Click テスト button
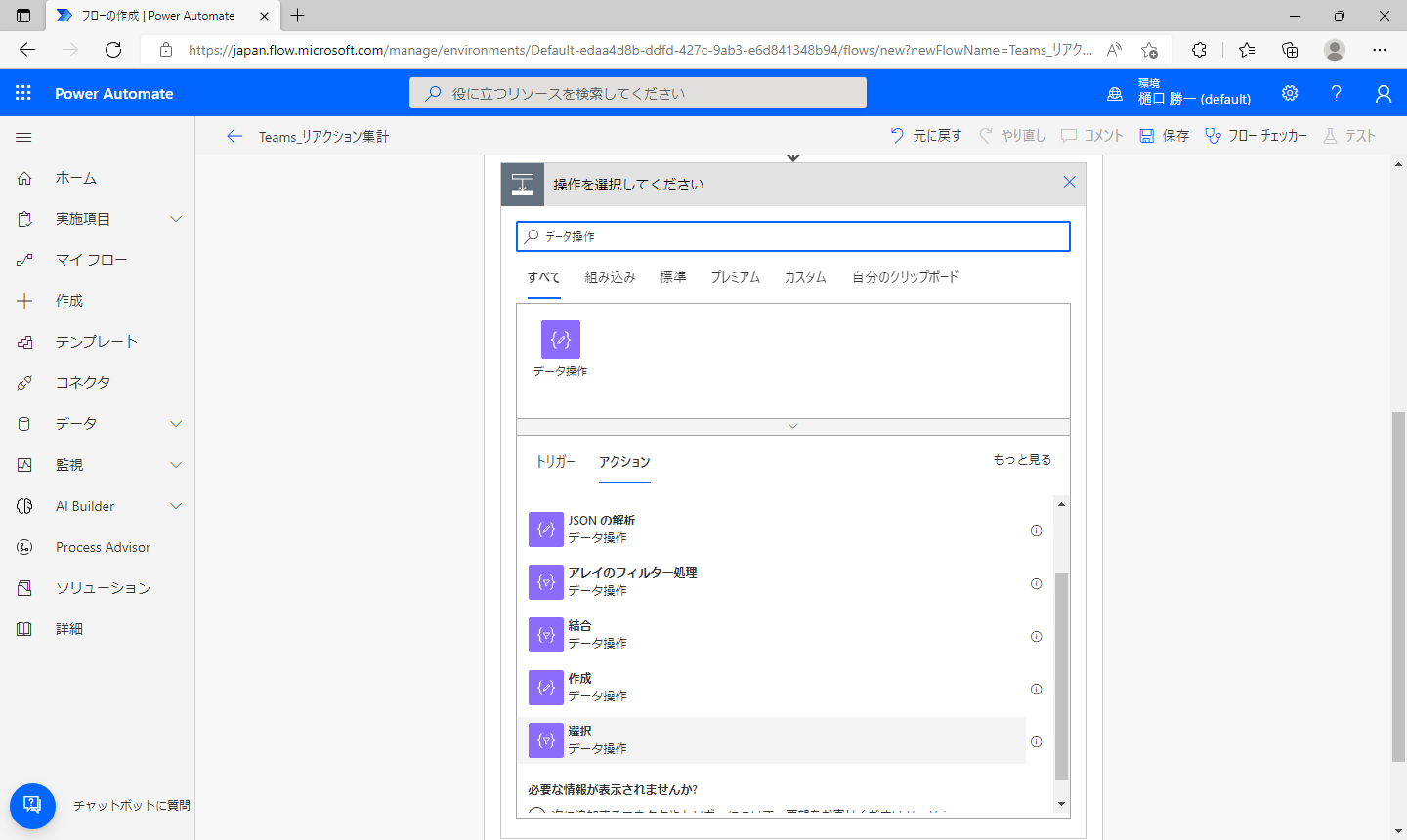This screenshot has width=1407, height=840. [x=1349, y=136]
